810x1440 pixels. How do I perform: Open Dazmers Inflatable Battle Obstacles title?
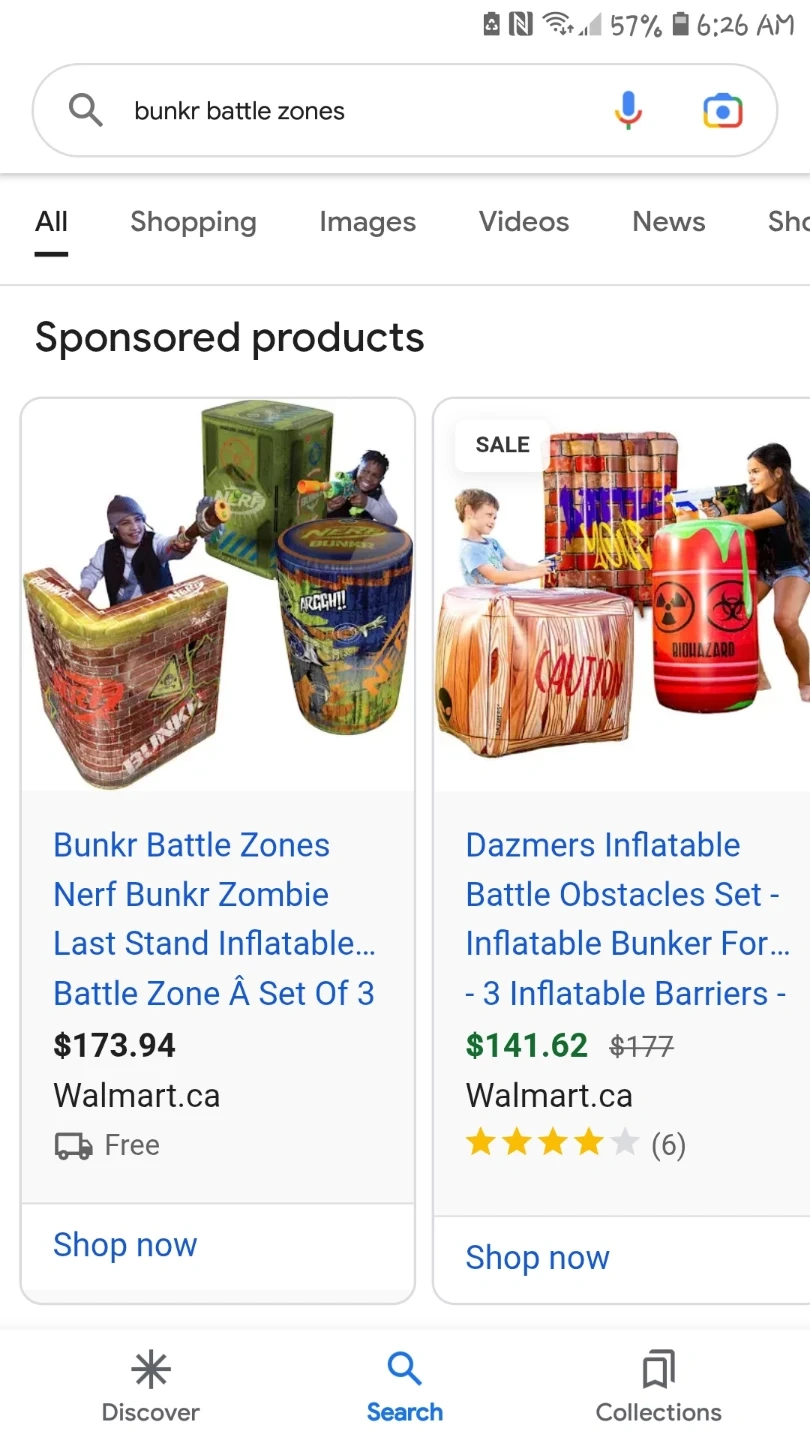pos(628,919)
